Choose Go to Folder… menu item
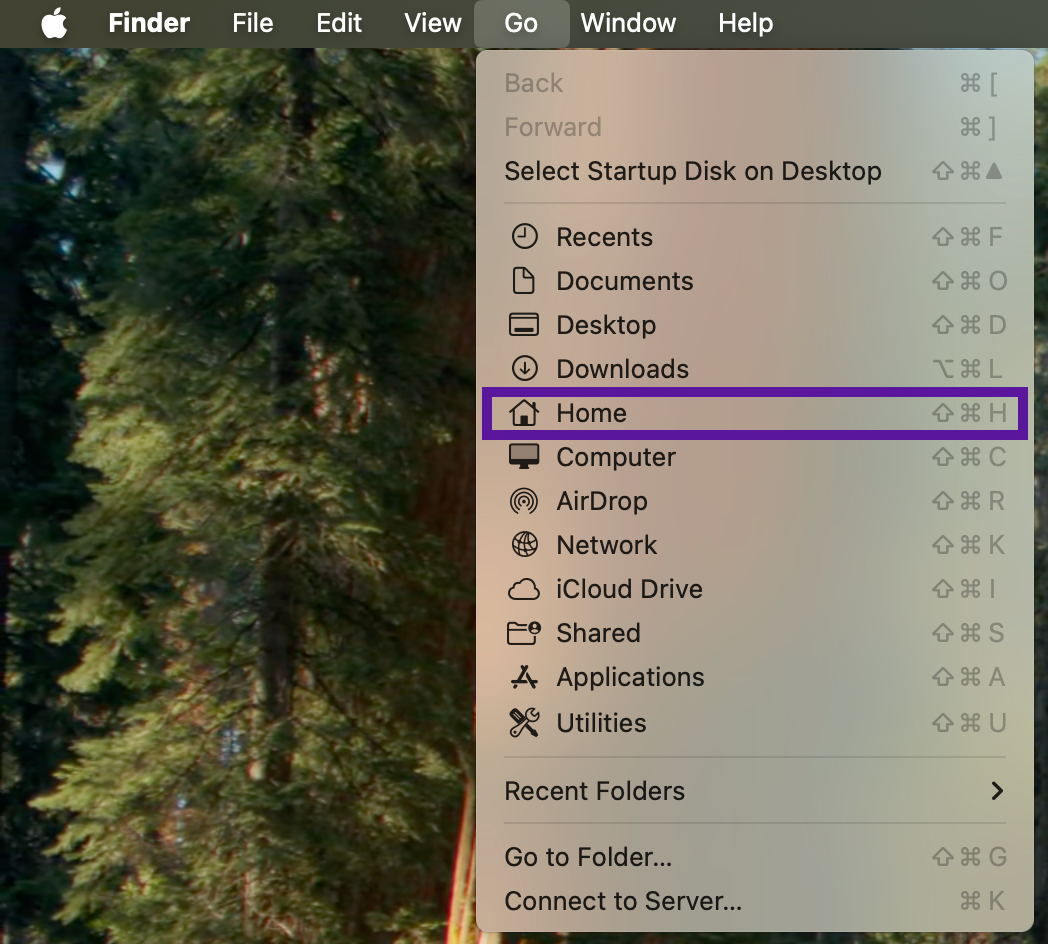 coord(588,857)
